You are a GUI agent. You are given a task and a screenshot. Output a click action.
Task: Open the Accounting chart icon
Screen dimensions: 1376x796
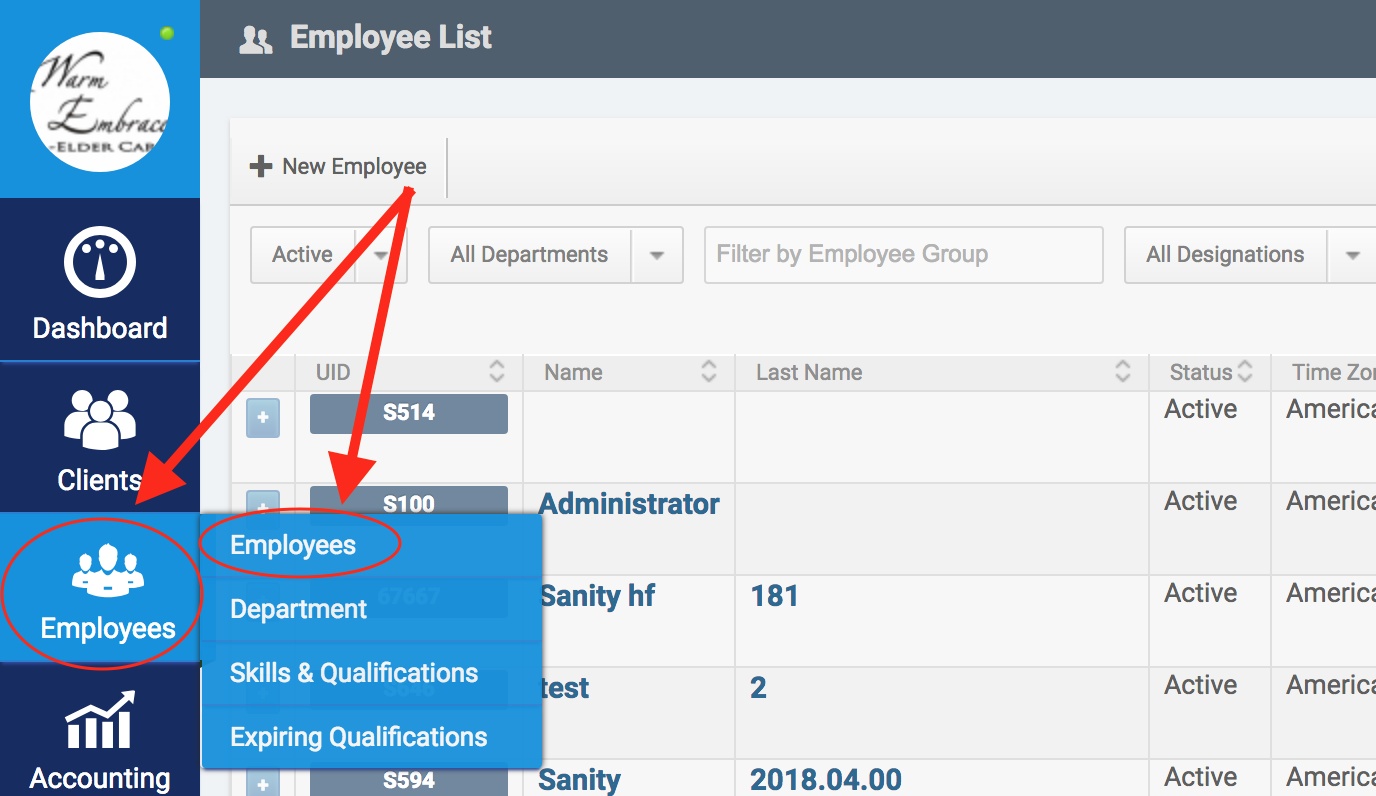(x=99, y=721)
